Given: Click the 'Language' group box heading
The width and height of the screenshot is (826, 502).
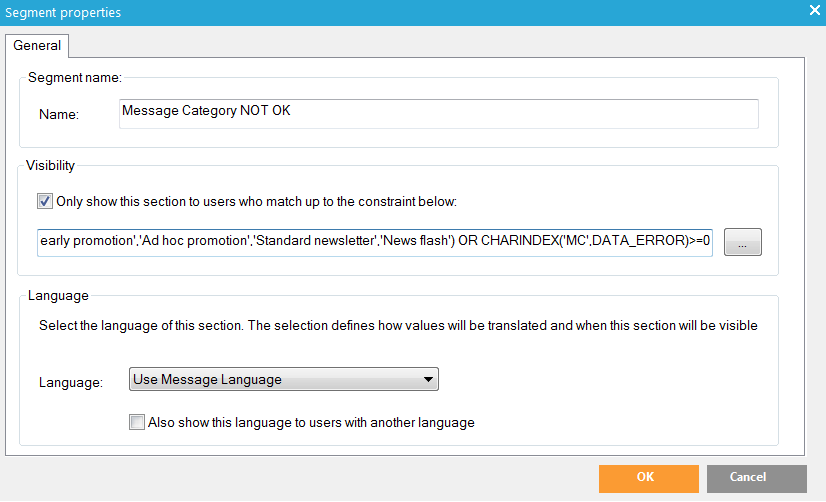Looking at the screenshot, I should point(58,296).
